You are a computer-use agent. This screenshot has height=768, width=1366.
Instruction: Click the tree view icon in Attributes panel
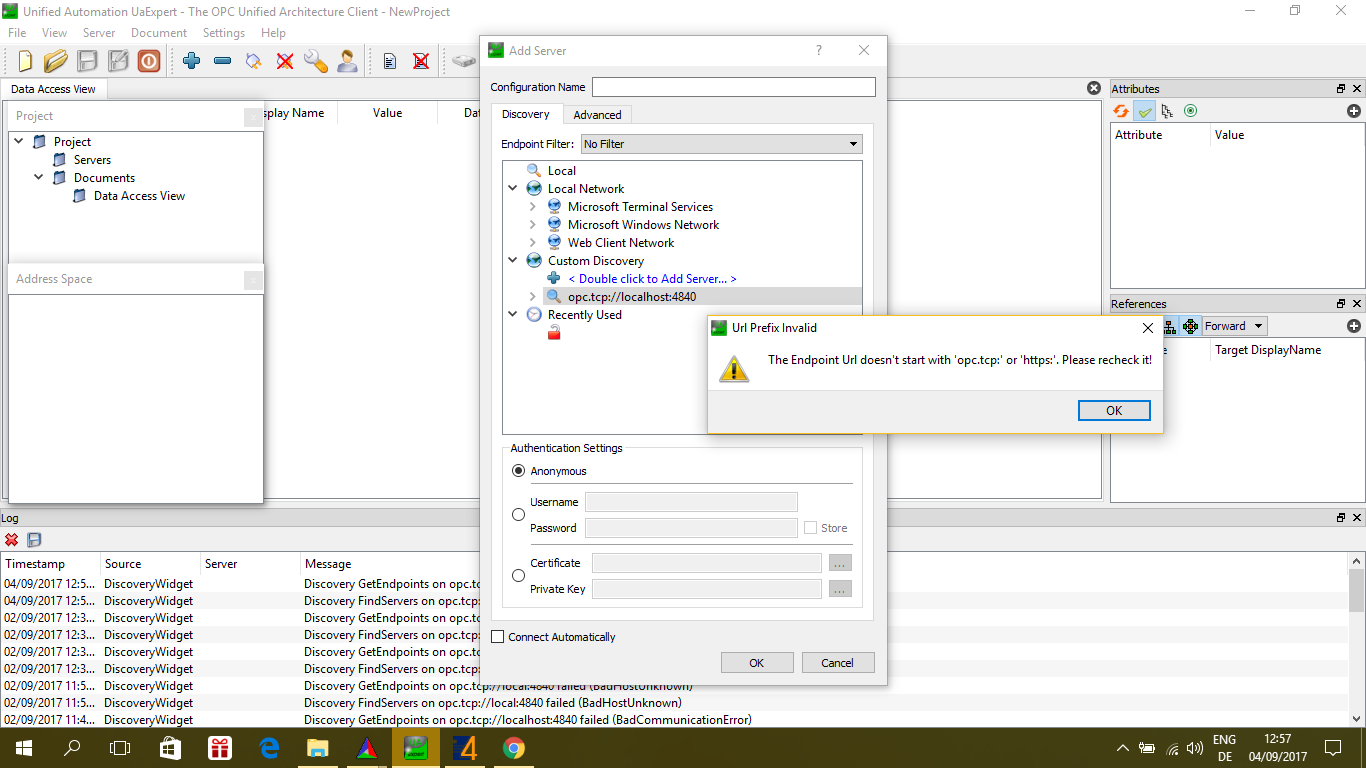coord(1167,111)
